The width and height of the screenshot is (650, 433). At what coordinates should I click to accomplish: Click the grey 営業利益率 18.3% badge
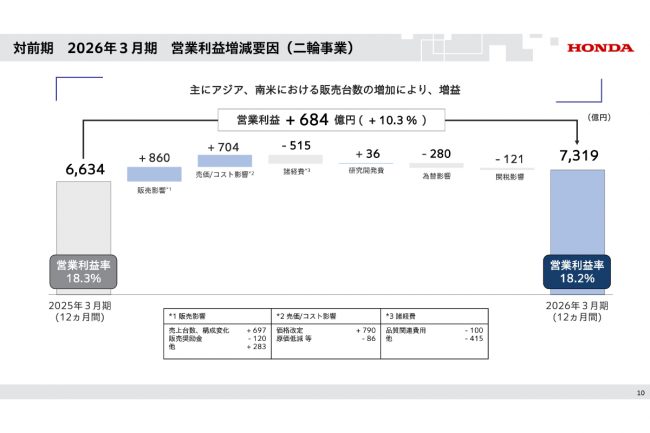tap(83, 272)
